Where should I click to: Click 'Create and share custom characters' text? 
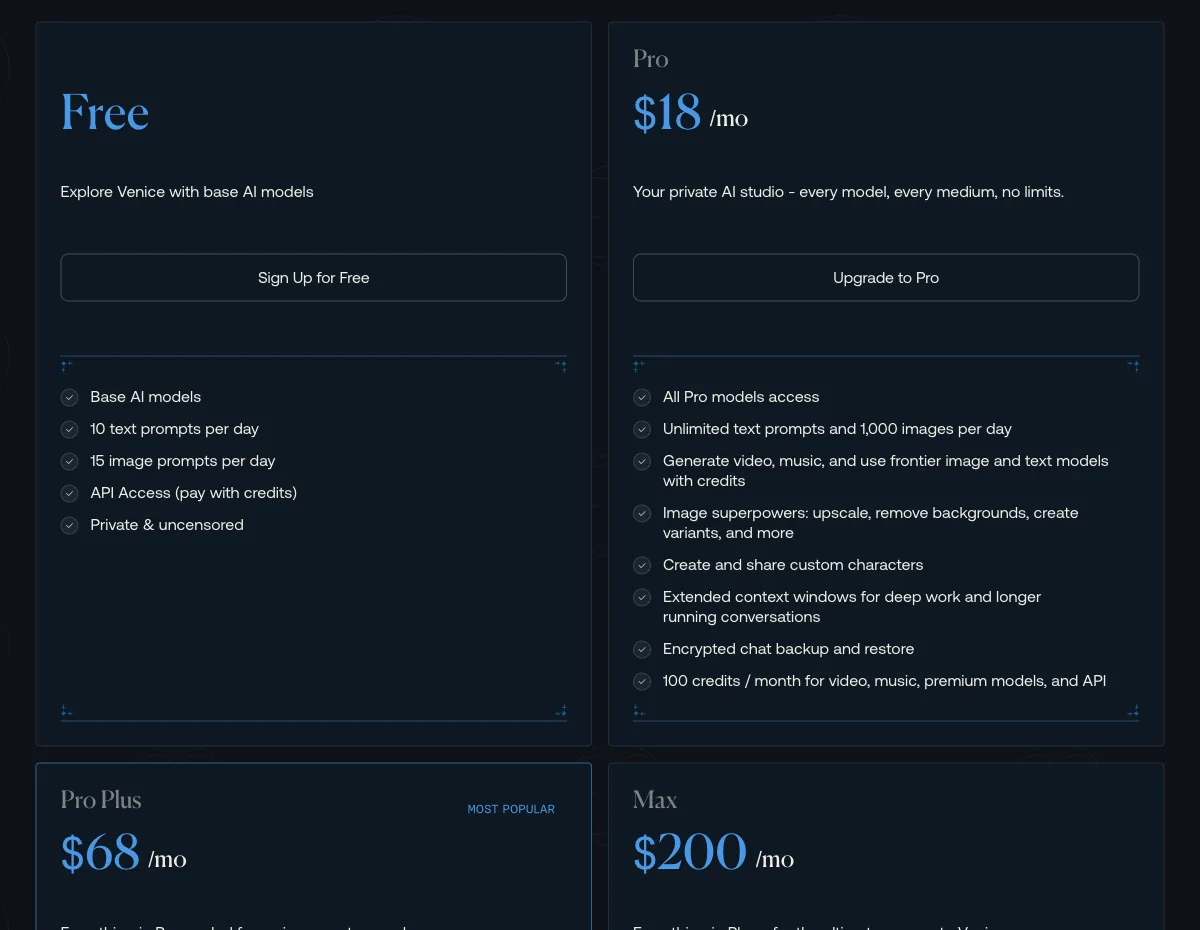[793, 565]
